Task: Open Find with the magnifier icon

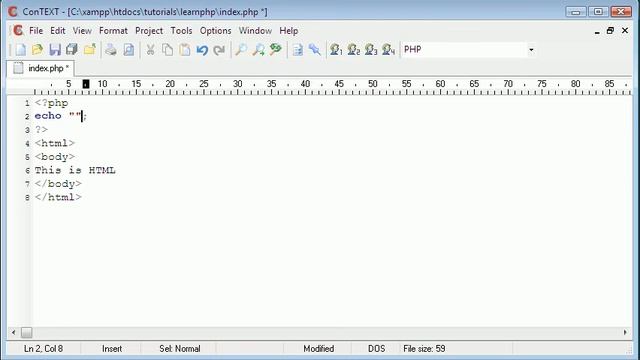Action: coord(241,50)
